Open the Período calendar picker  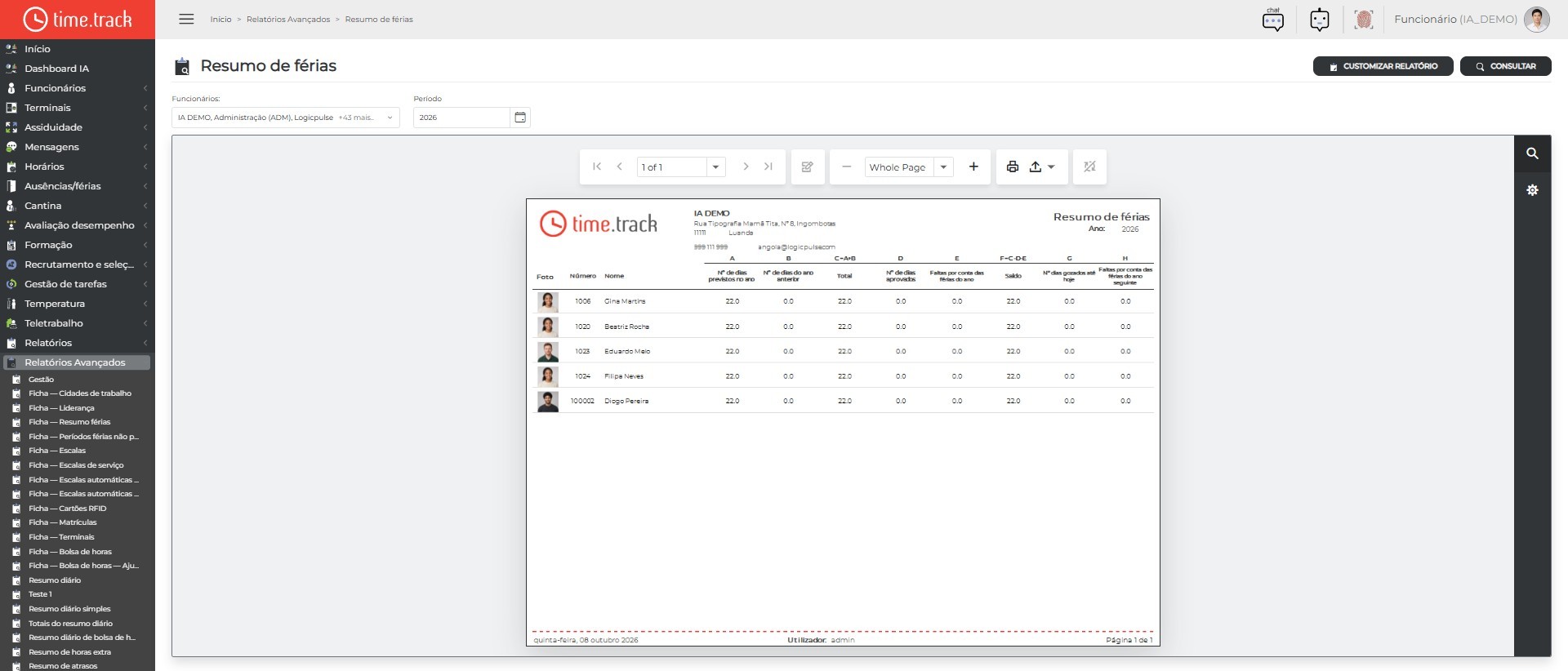520,118
